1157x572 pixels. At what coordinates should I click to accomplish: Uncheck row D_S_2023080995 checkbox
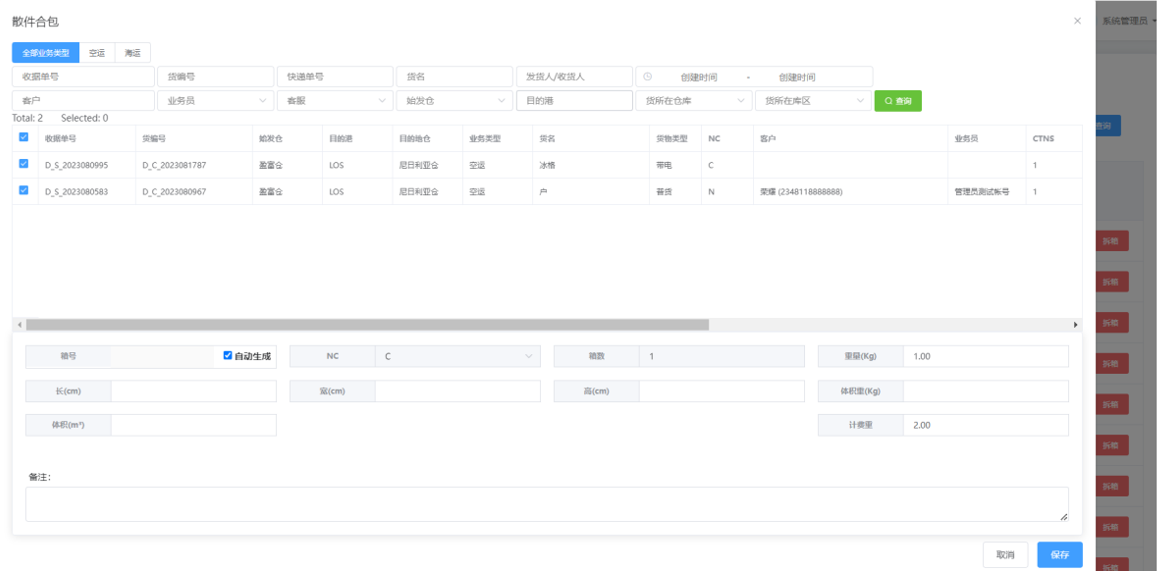coord(24,165)
